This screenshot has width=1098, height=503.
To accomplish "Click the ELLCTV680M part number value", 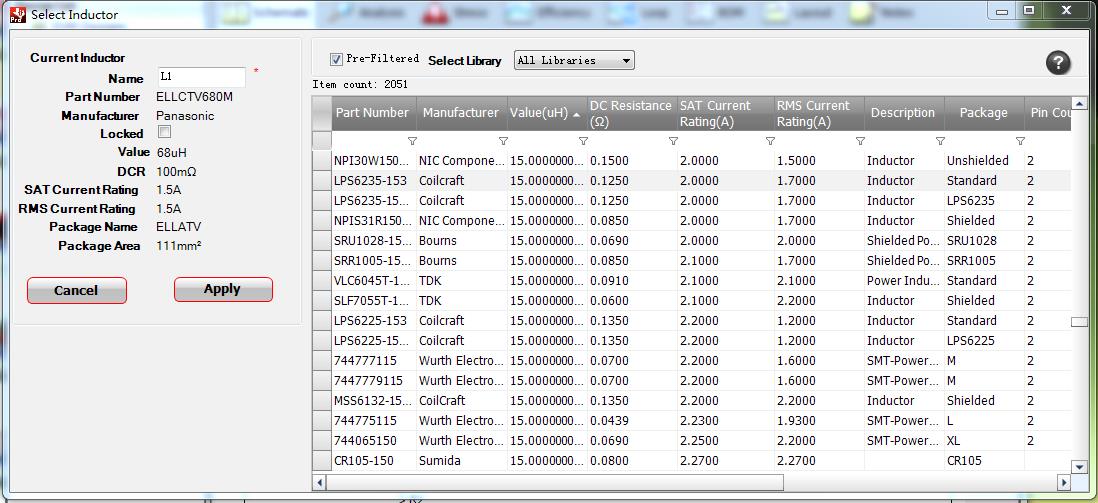I will (195, 97).
